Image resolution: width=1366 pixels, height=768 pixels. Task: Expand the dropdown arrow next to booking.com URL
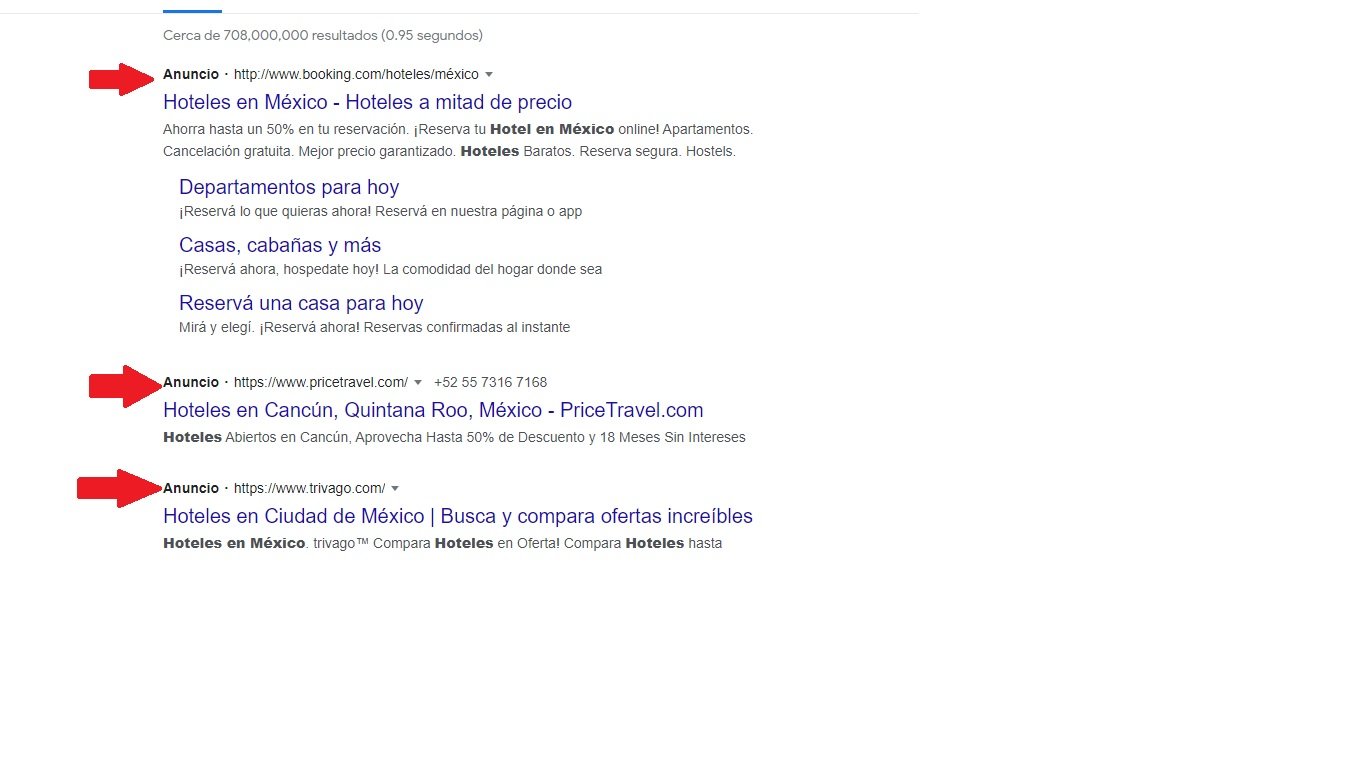489,75
